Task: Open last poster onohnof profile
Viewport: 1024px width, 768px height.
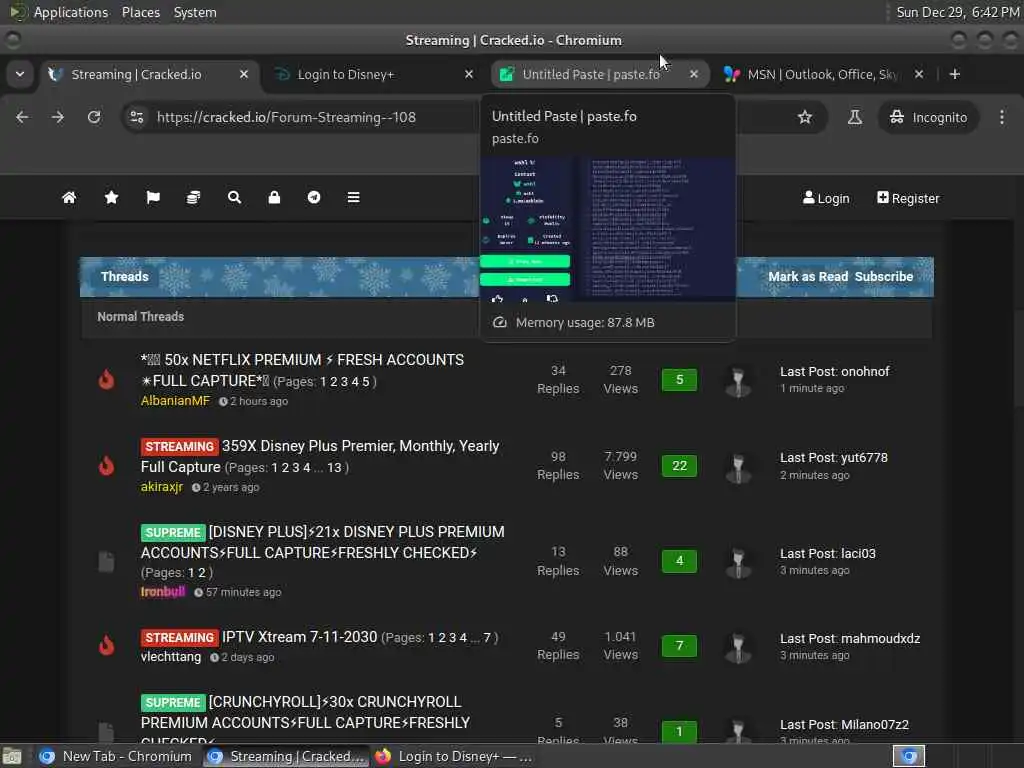Action: click(x=865, y=372)
